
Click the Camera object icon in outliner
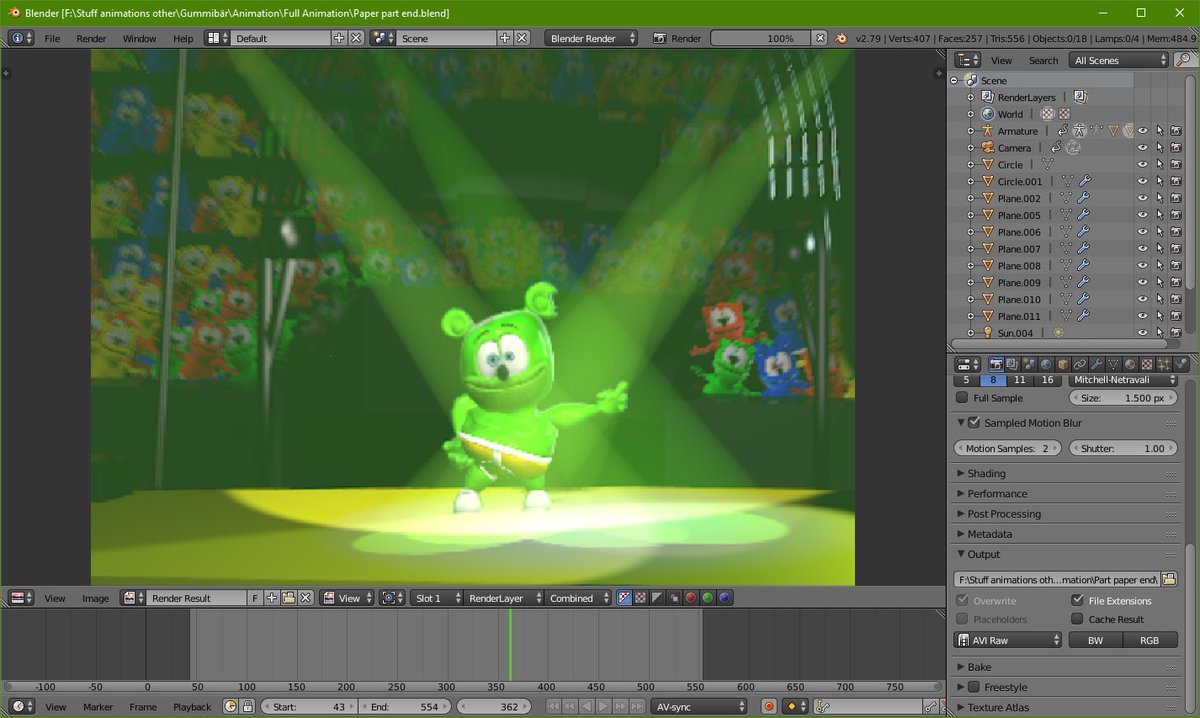point(988,147)
